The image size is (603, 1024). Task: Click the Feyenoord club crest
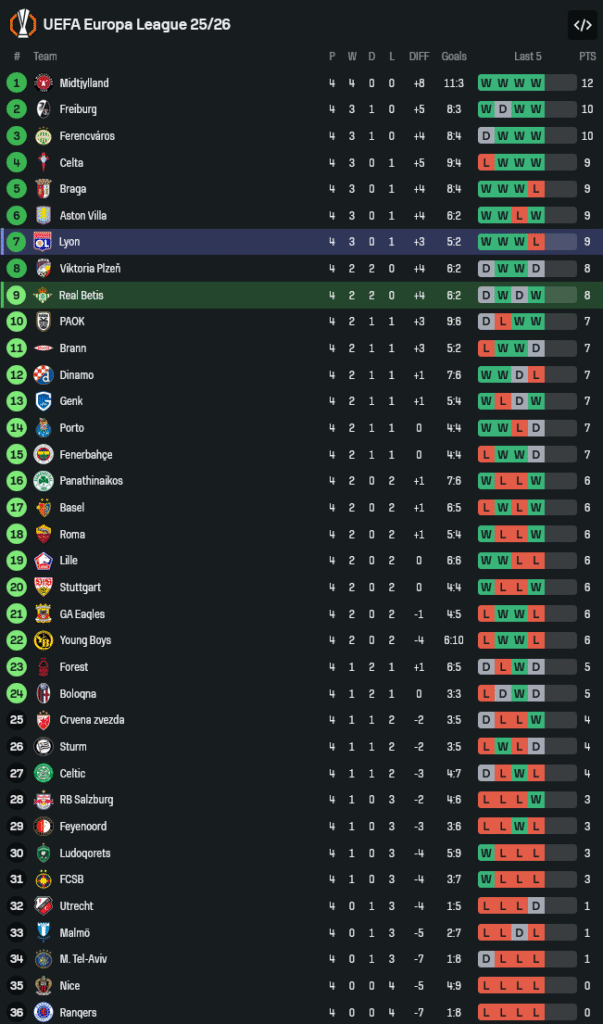pyautogui.click(x=43, y=827)
